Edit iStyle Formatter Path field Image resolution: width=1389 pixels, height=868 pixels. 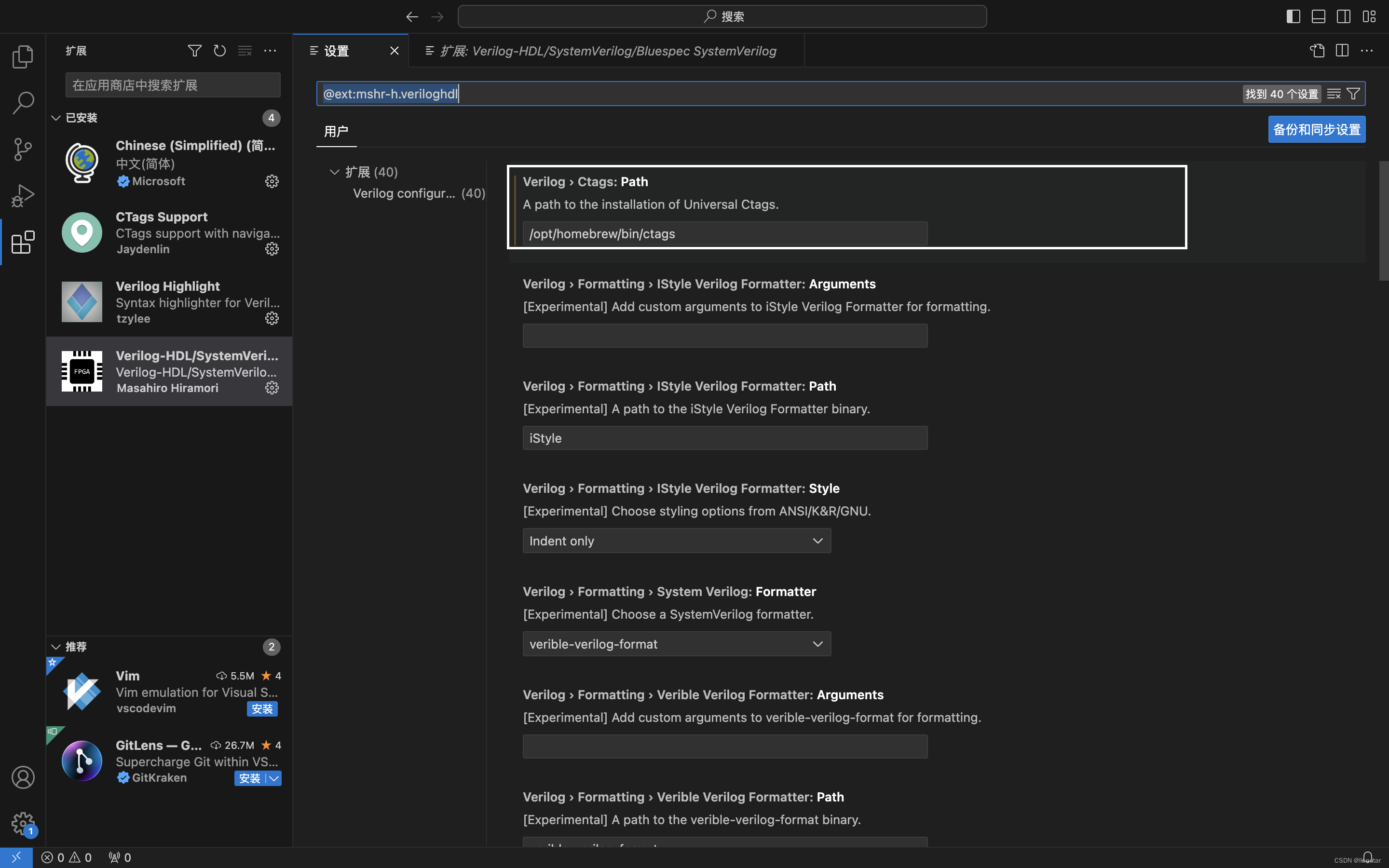(x=725, y=438)
